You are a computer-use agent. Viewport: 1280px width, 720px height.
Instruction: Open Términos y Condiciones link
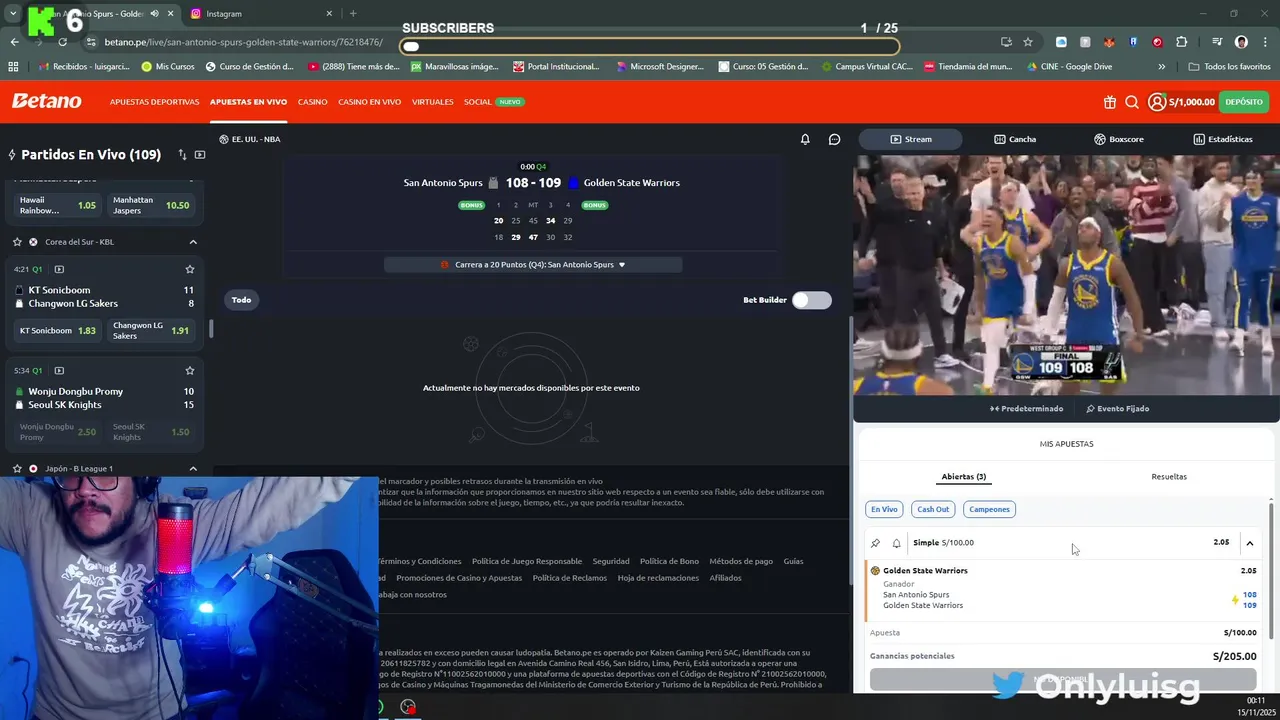[x=419, y=561]
